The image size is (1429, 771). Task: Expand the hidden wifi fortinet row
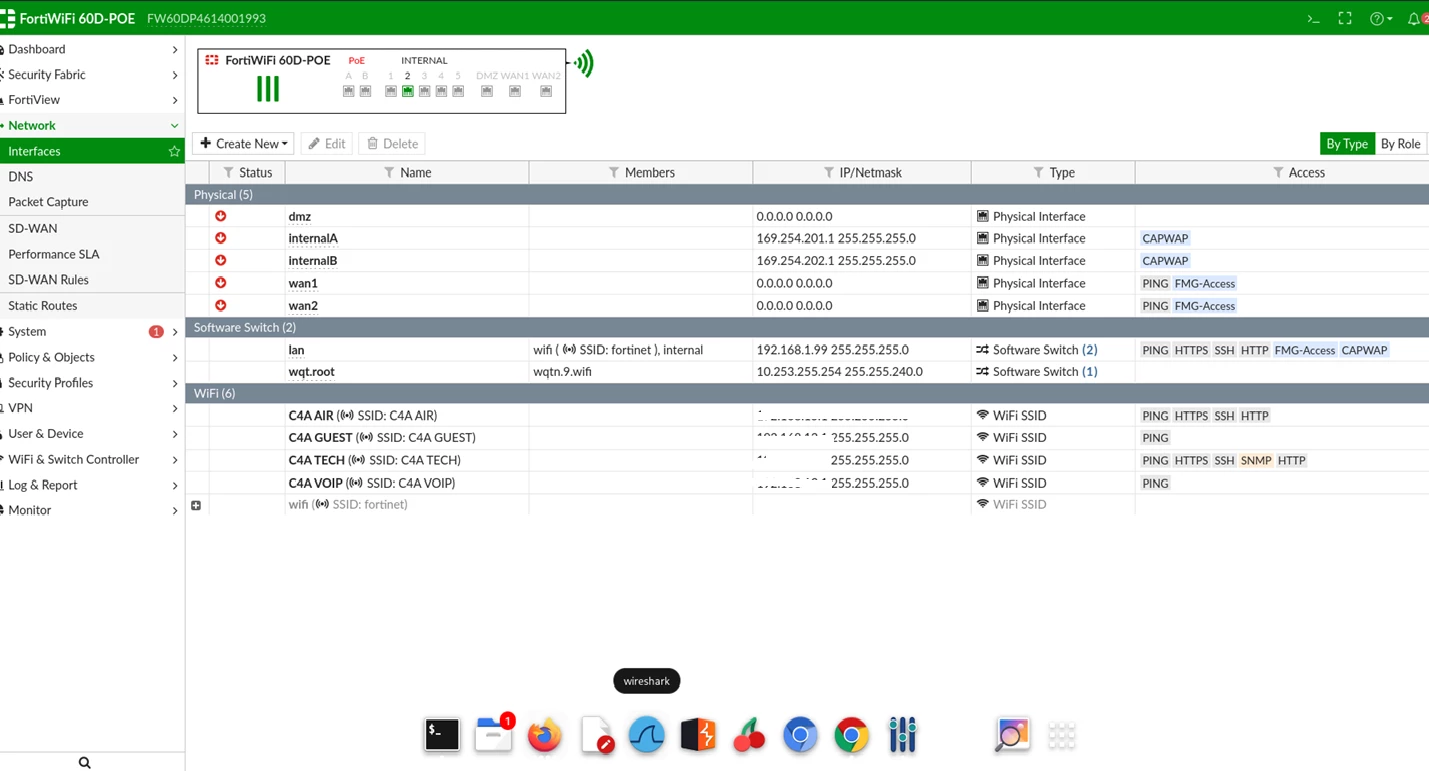196,505
